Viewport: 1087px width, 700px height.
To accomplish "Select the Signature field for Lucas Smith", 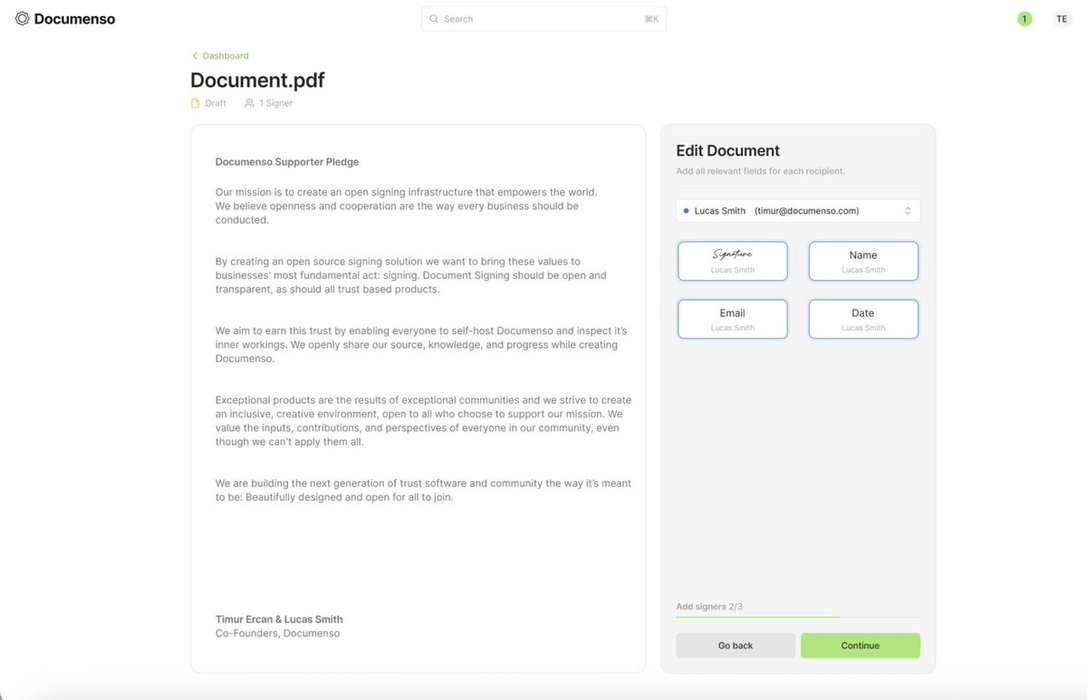I will 732,261.
